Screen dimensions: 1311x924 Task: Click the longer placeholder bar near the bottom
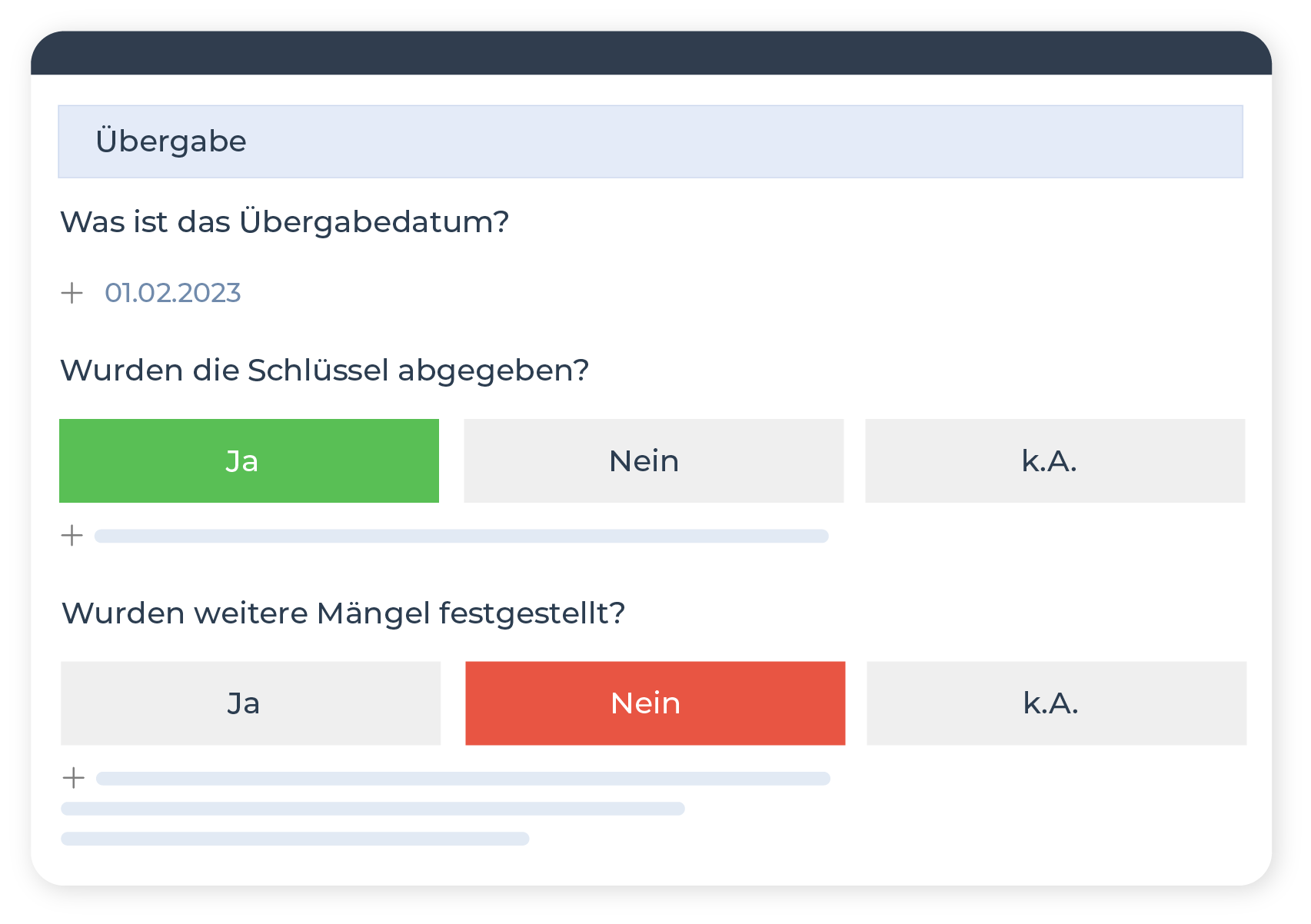(x=373, y=808)
